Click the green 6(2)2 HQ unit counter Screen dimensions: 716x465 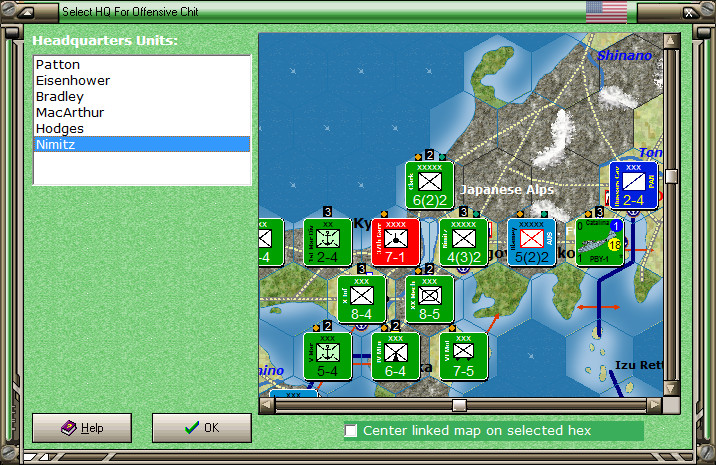tap(429, 185)
